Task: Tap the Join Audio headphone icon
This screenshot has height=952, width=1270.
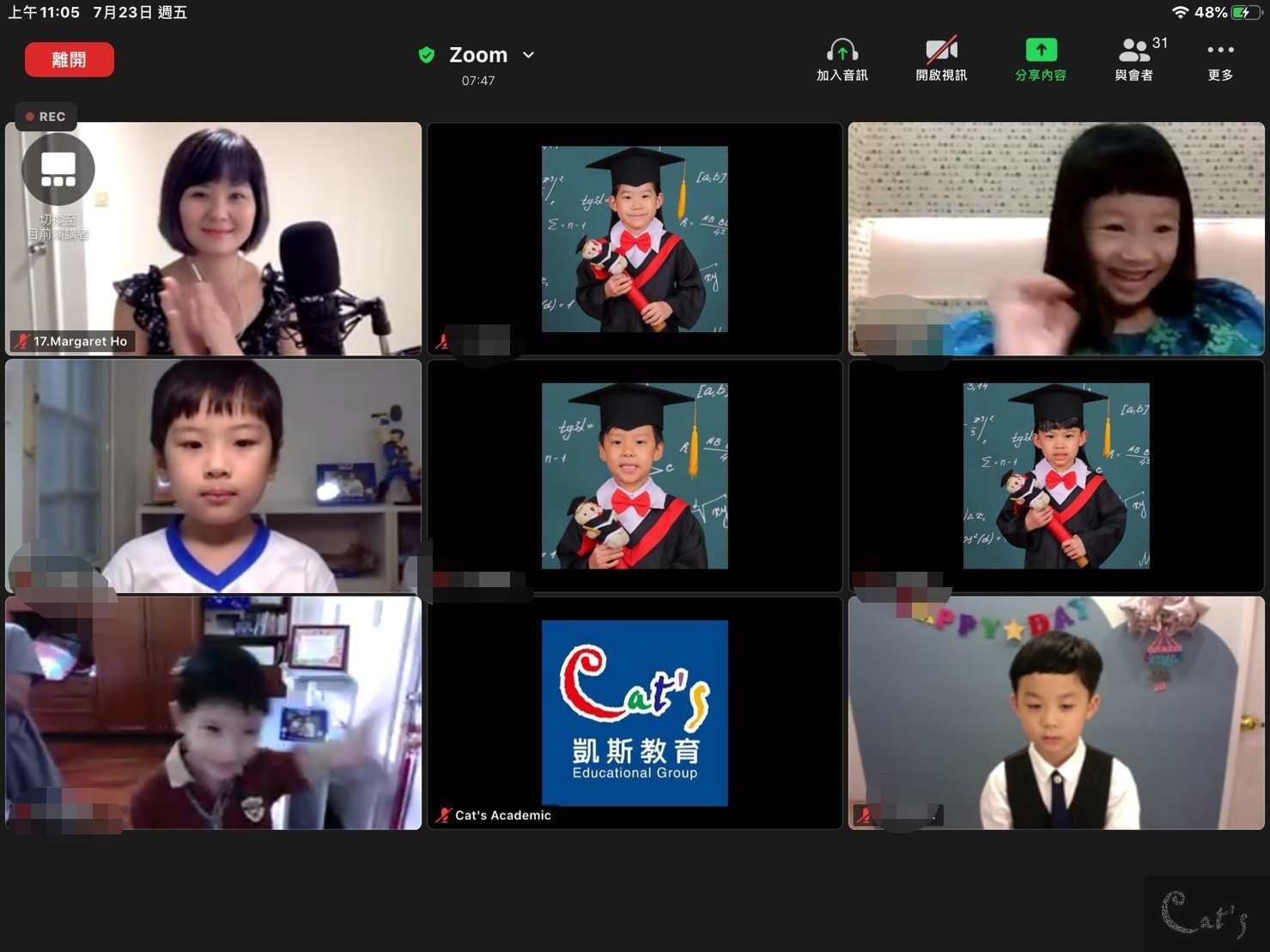Action: pyautogui.click(x=842, y=52)
